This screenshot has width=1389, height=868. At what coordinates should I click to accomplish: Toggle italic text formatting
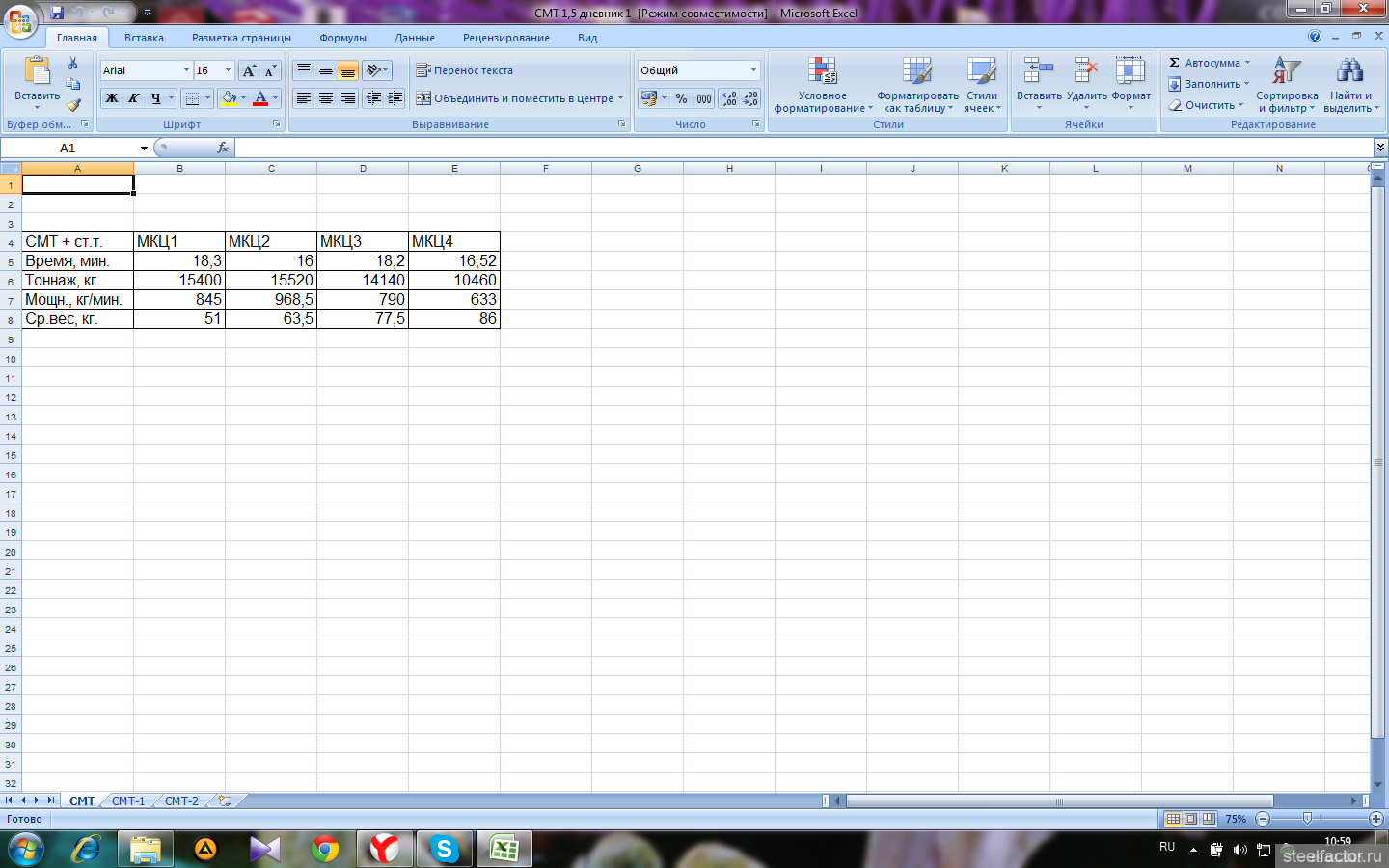133,98
